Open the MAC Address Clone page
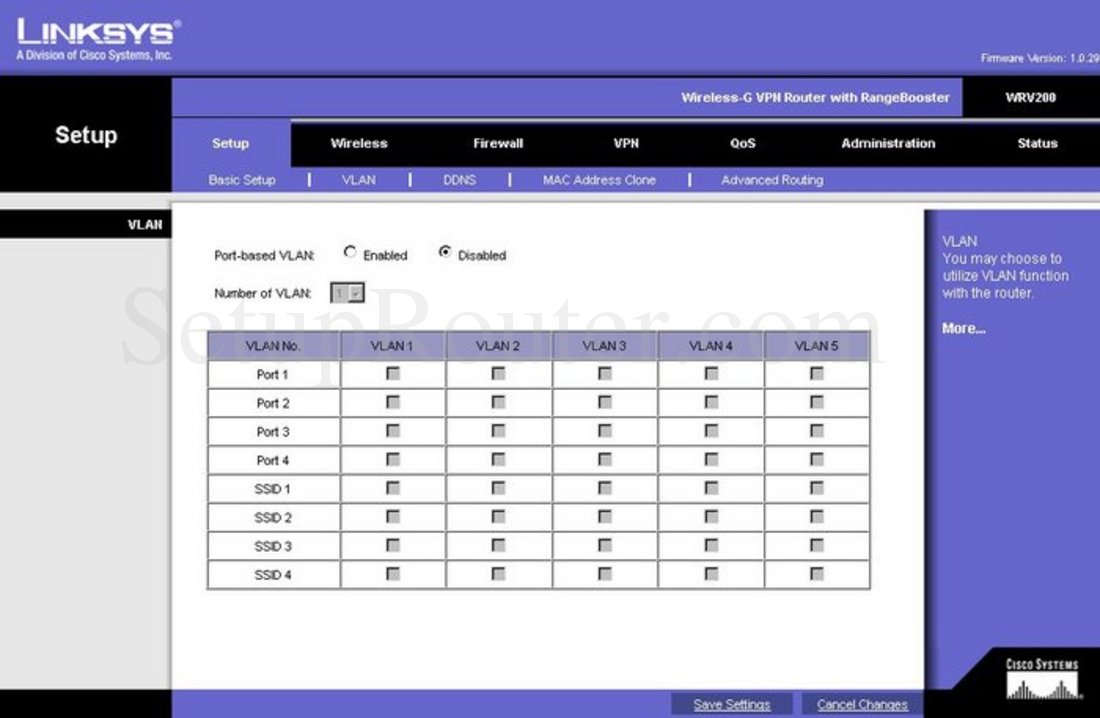The width and height of the screenshot is (1100, 718). (x=599, y=180)
